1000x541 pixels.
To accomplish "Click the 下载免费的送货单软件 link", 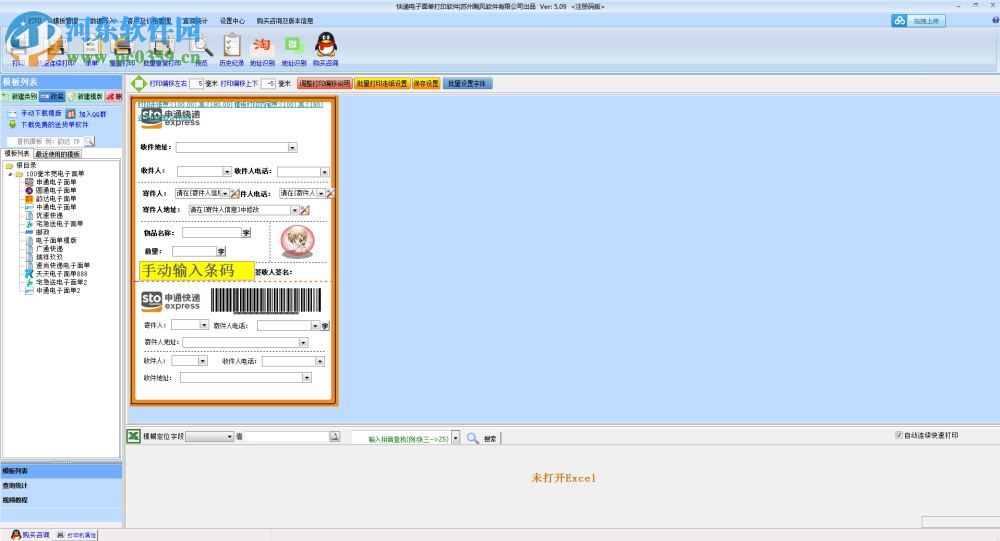I will 54,124.
